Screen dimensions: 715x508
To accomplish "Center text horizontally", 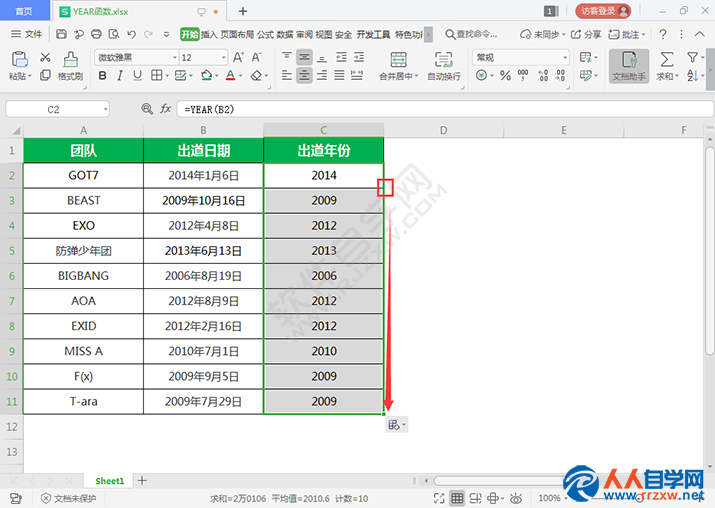I will 304,75.
